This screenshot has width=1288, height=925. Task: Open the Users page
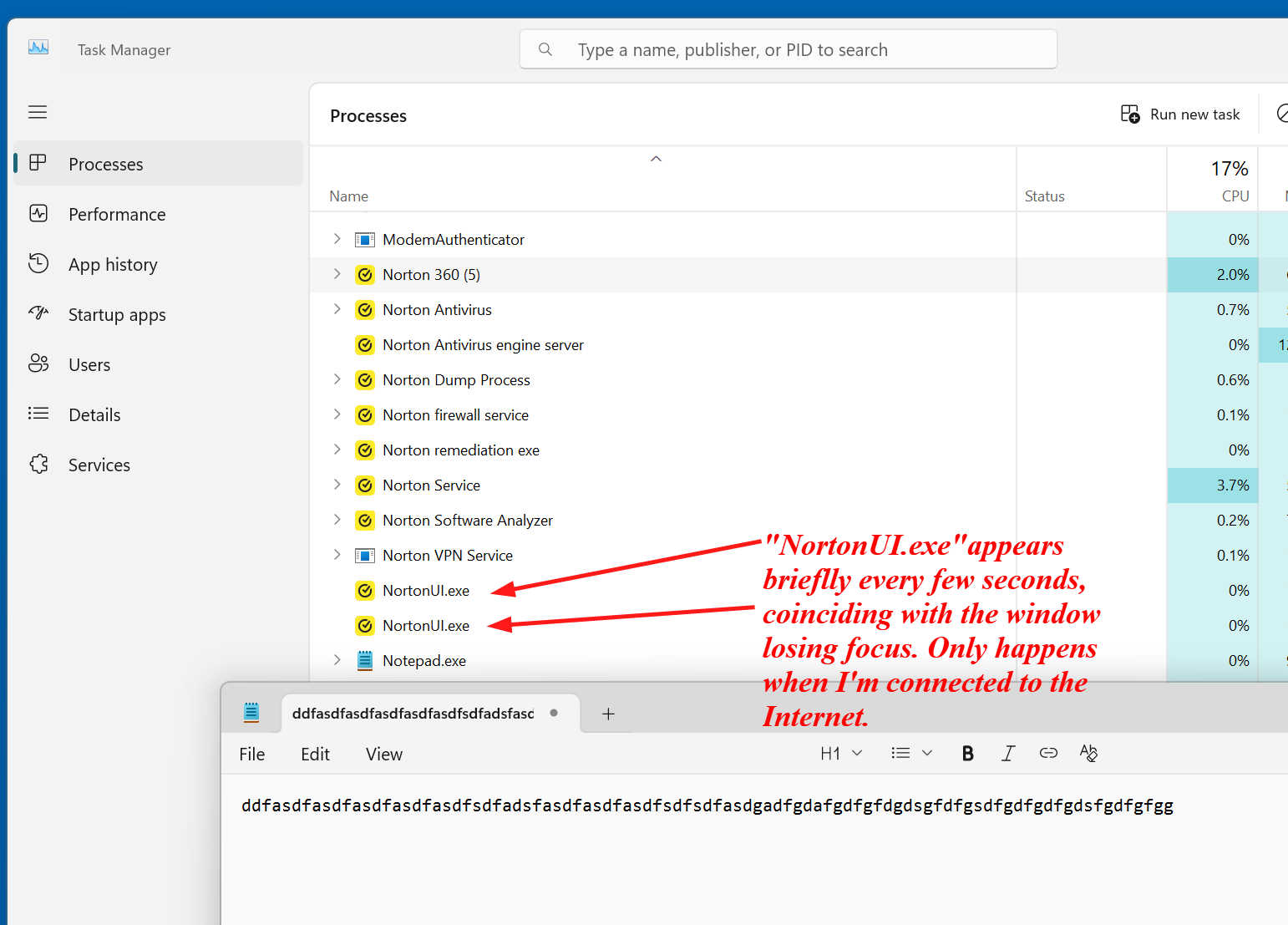point(89,365)
